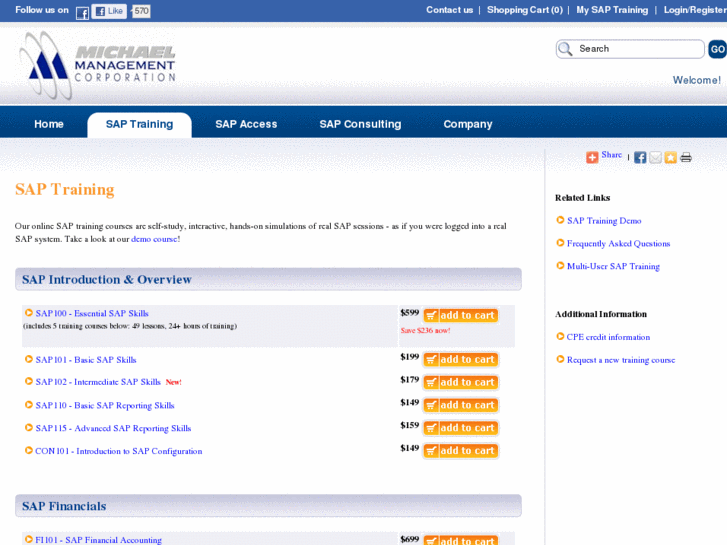The width and height of the screenshot is (727, 545).
Task: Open the Home navigation tab
Action: pos(49,124)
